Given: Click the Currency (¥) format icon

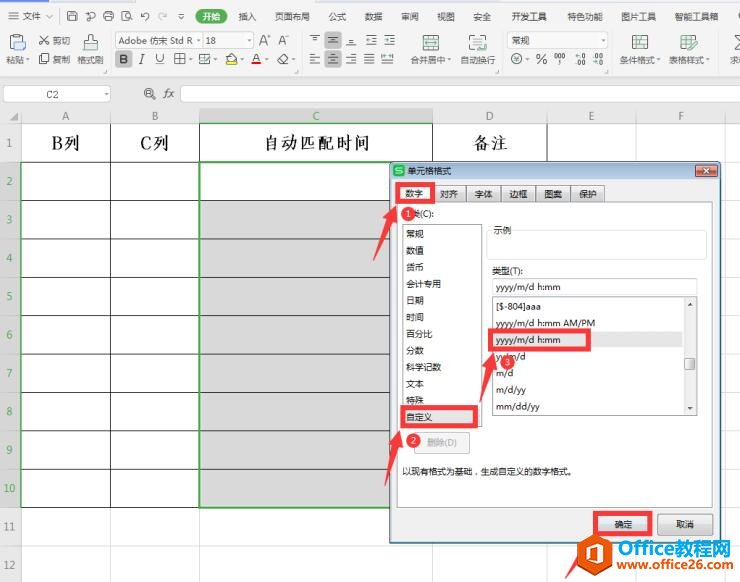Looking at the screenshot, I should tap(517, 59).
